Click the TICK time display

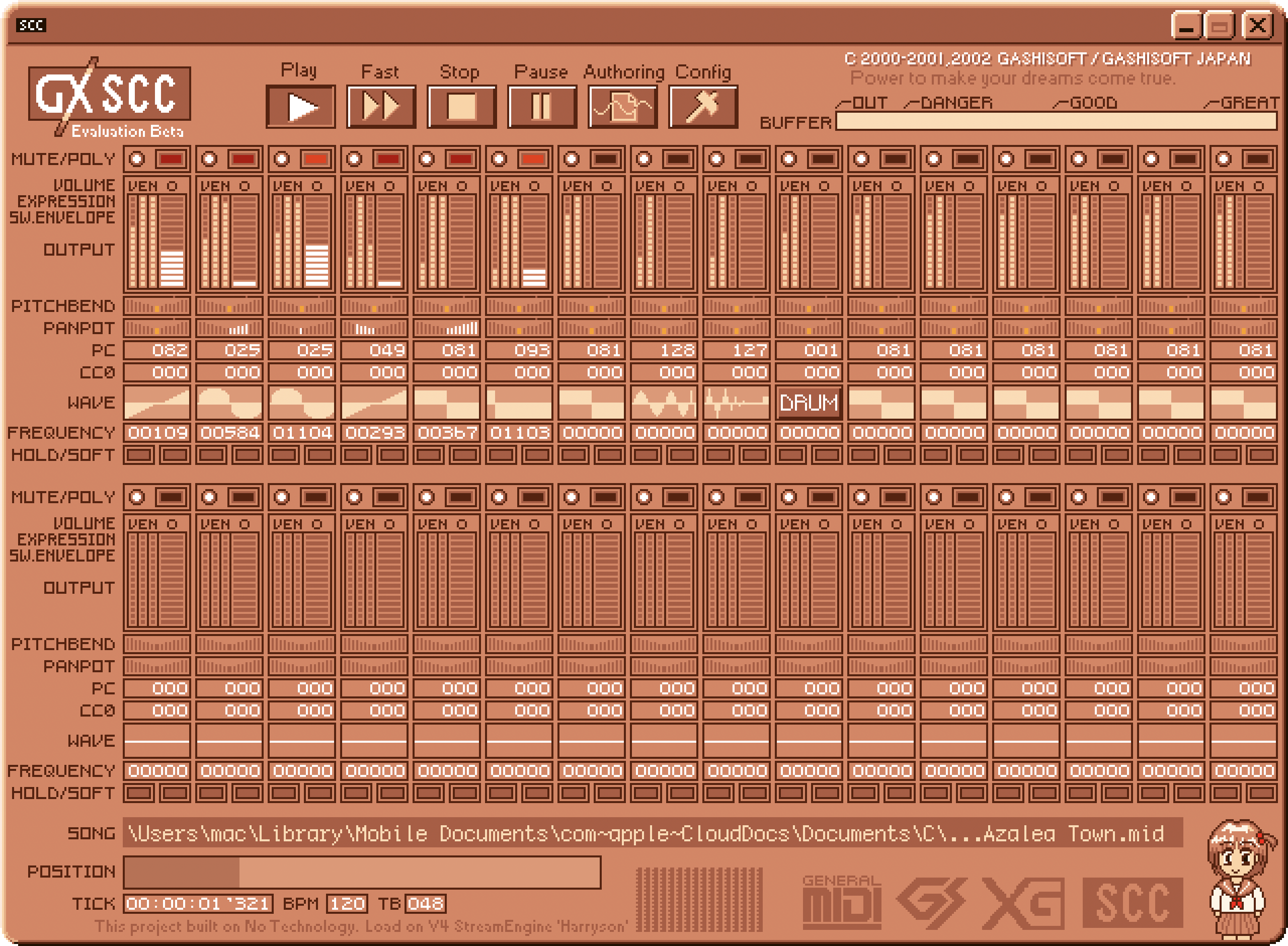198,904
